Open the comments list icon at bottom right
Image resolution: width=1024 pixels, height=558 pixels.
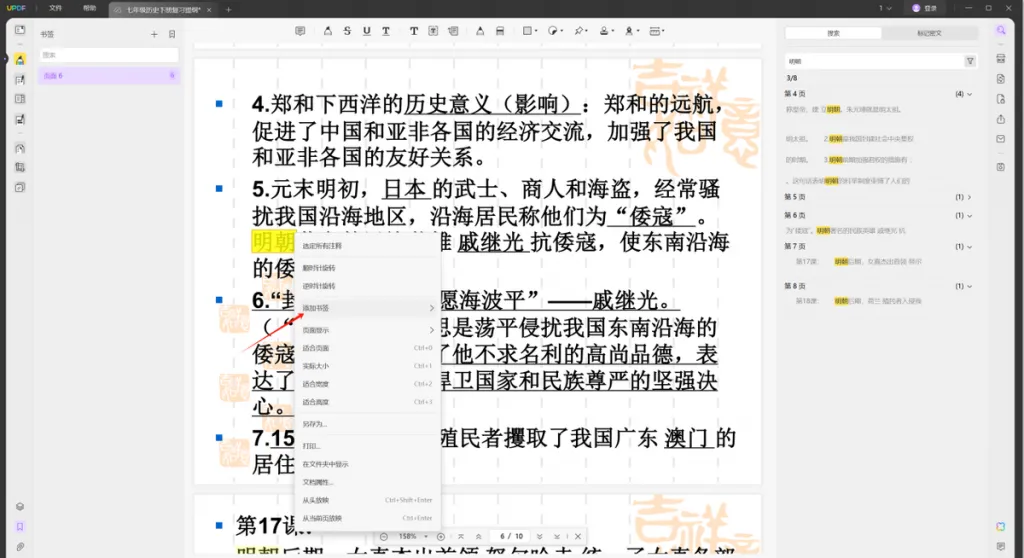1000,546
